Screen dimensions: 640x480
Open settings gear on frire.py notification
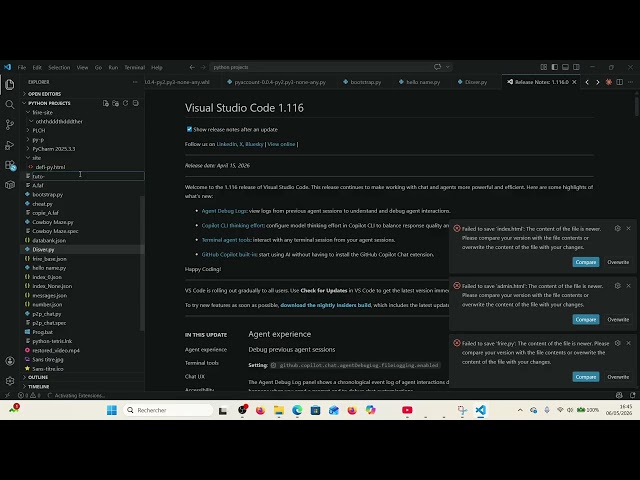coord(618,343)
